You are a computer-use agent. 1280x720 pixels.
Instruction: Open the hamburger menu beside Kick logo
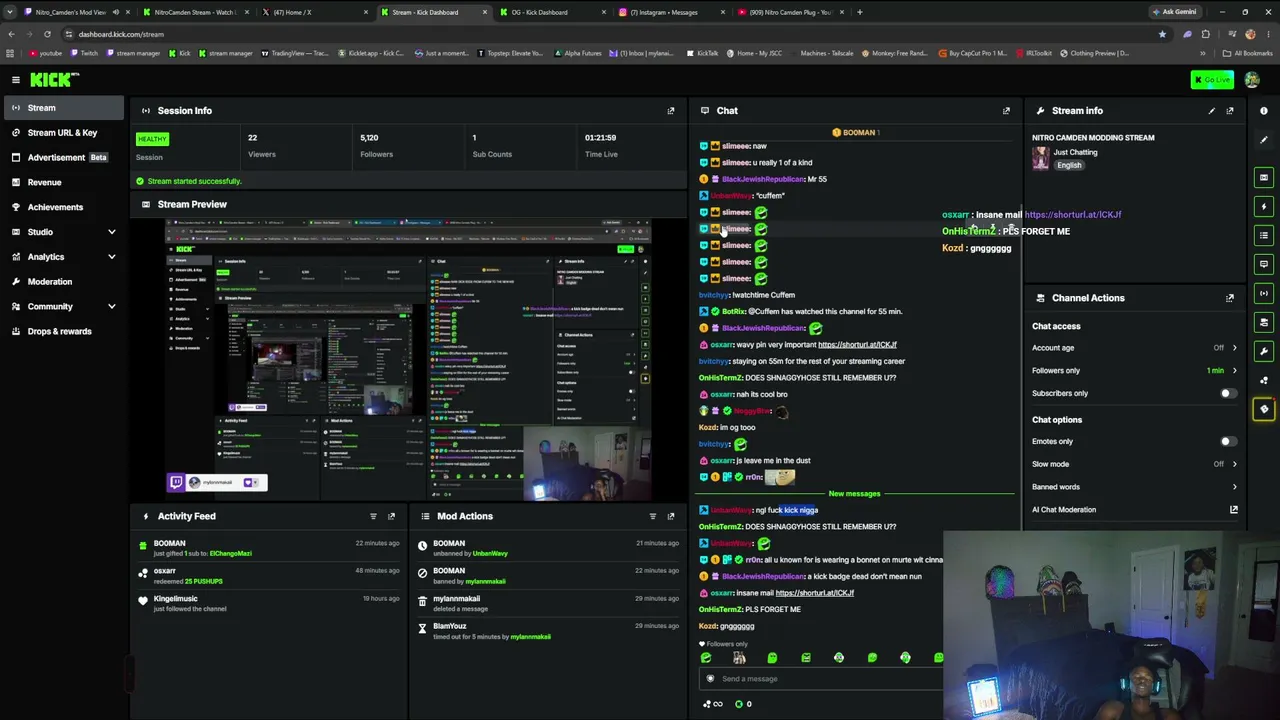pos(16,80)
